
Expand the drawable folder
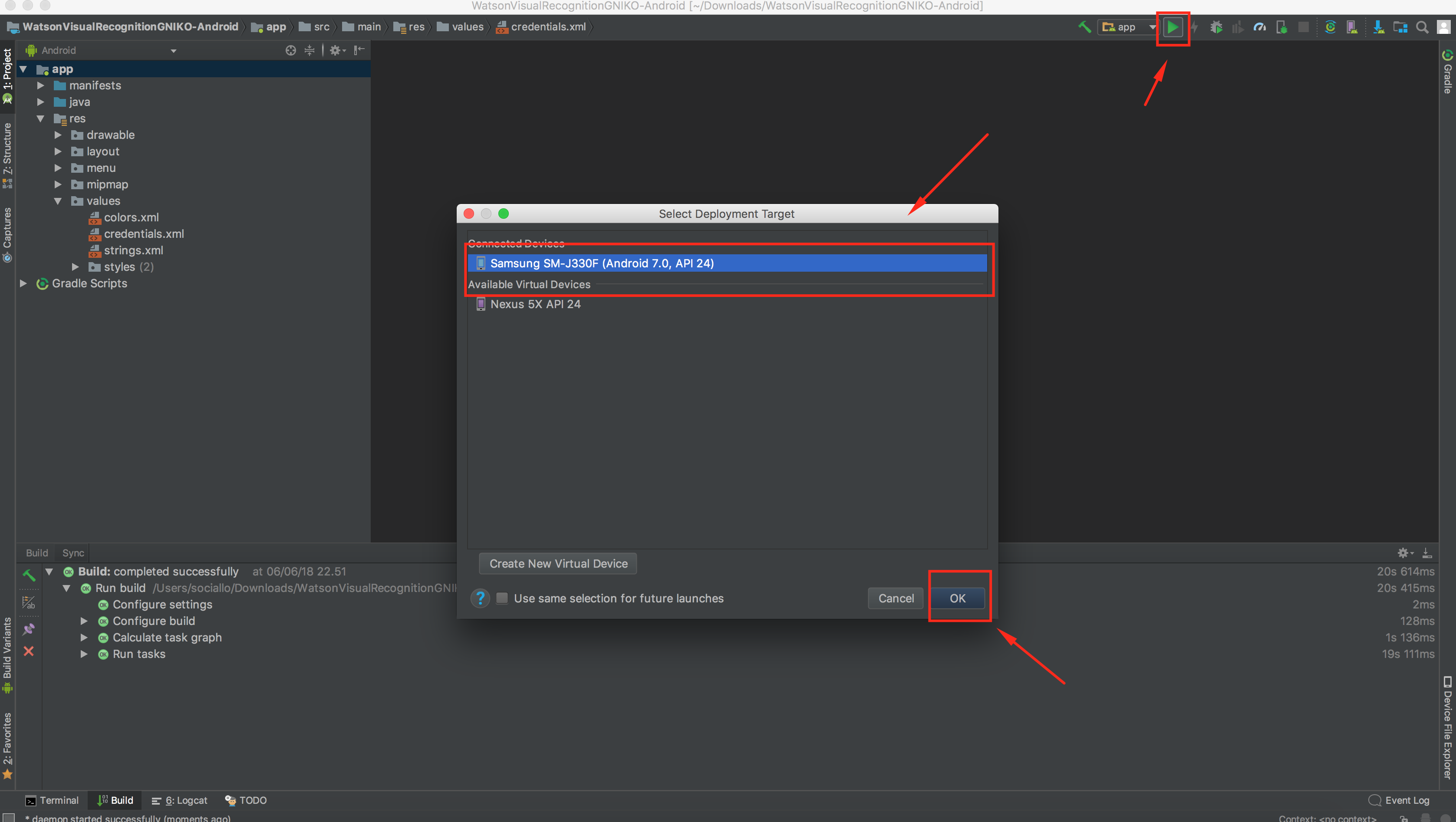(58, 135)
